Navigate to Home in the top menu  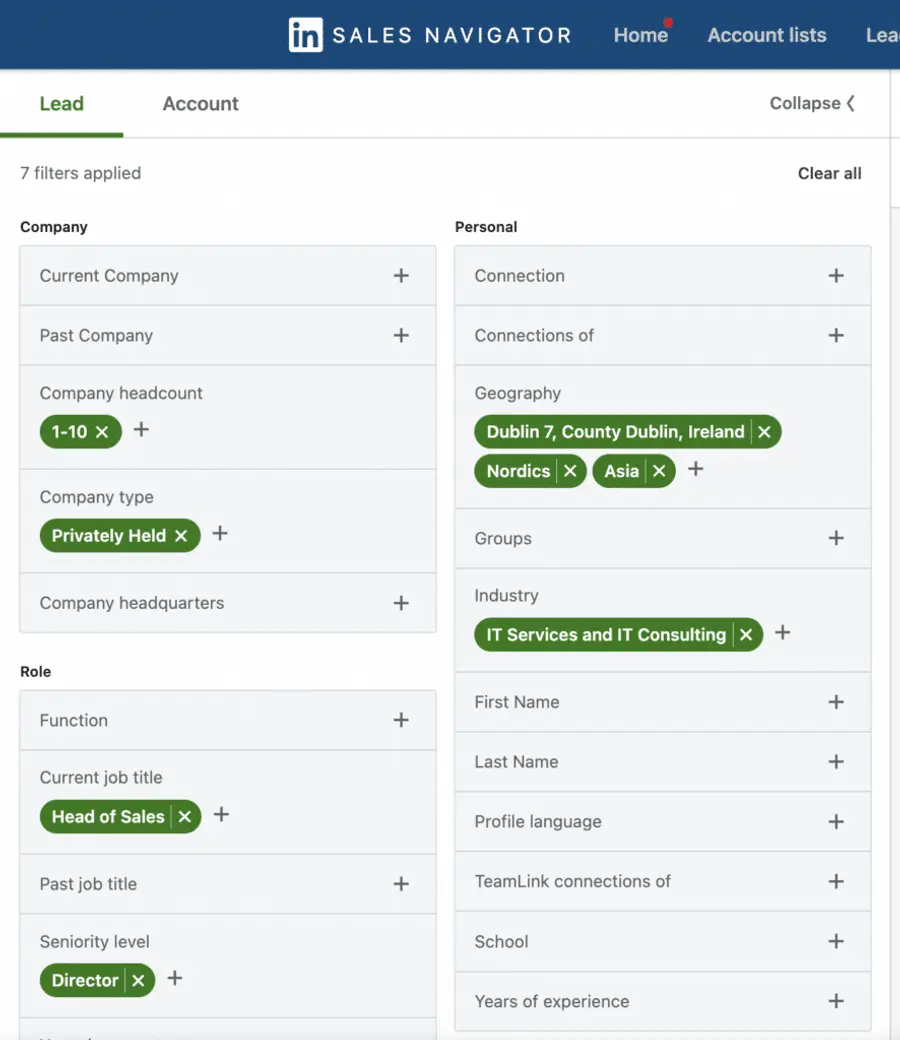(x=640, y=35)
